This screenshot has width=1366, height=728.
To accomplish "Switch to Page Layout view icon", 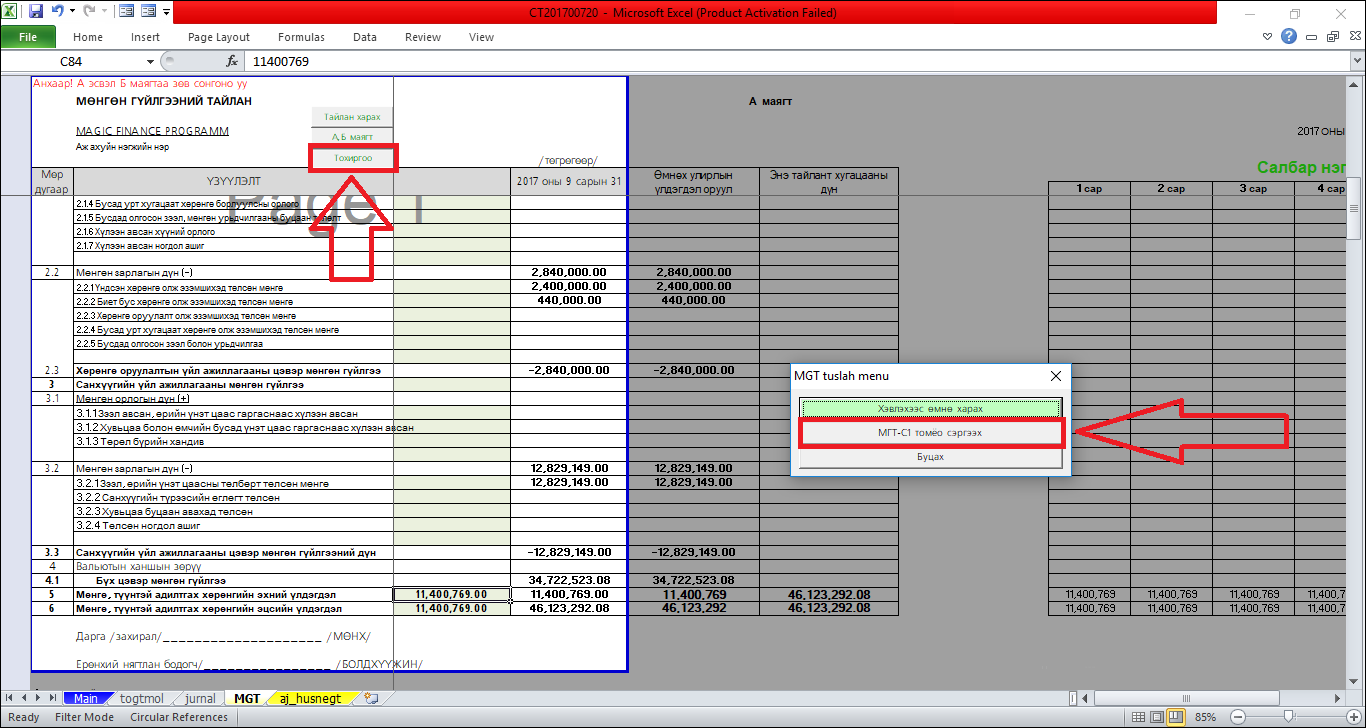I will (1158, 717).
